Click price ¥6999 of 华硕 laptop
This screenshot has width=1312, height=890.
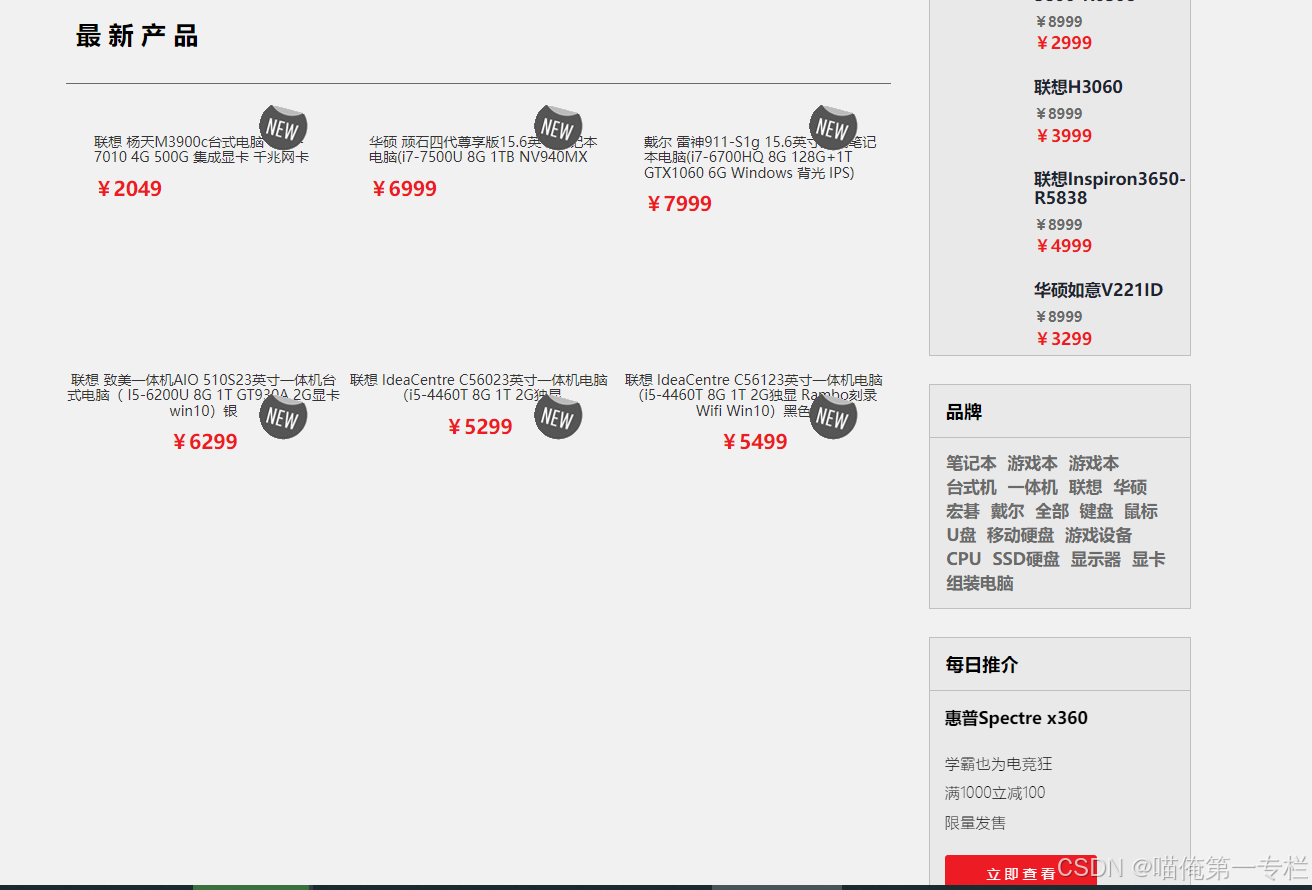click(x=403, y=189)
